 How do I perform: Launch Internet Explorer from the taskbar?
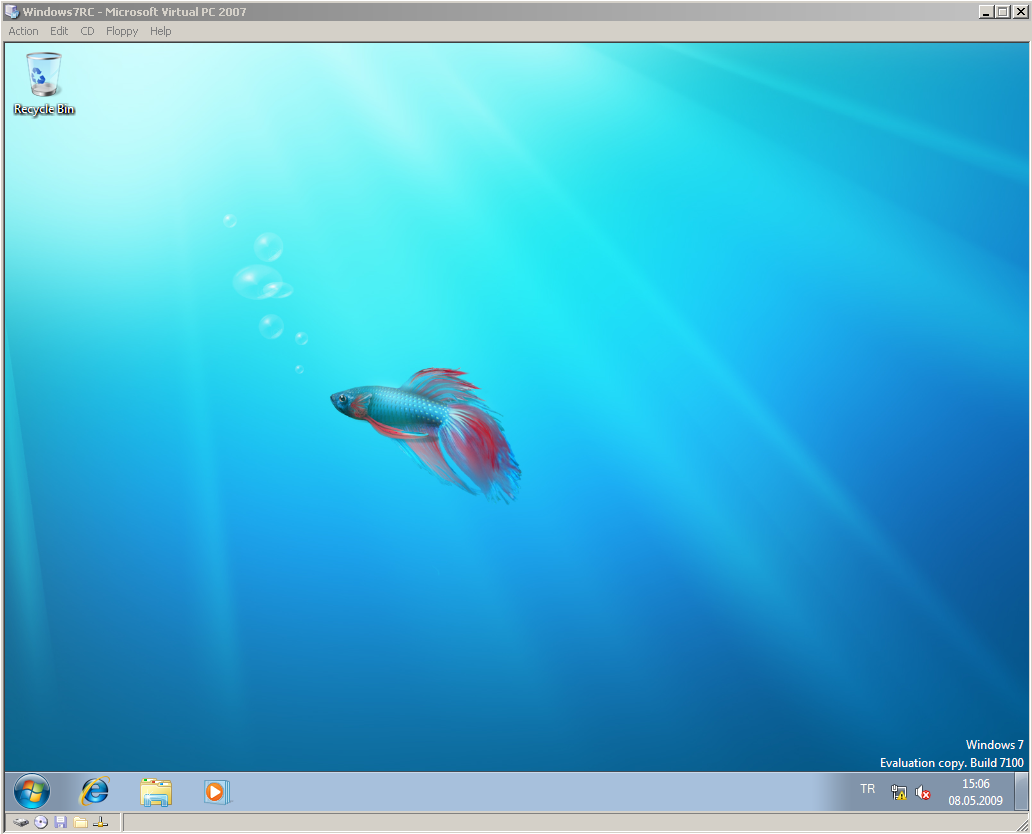[x=94, y=791]
